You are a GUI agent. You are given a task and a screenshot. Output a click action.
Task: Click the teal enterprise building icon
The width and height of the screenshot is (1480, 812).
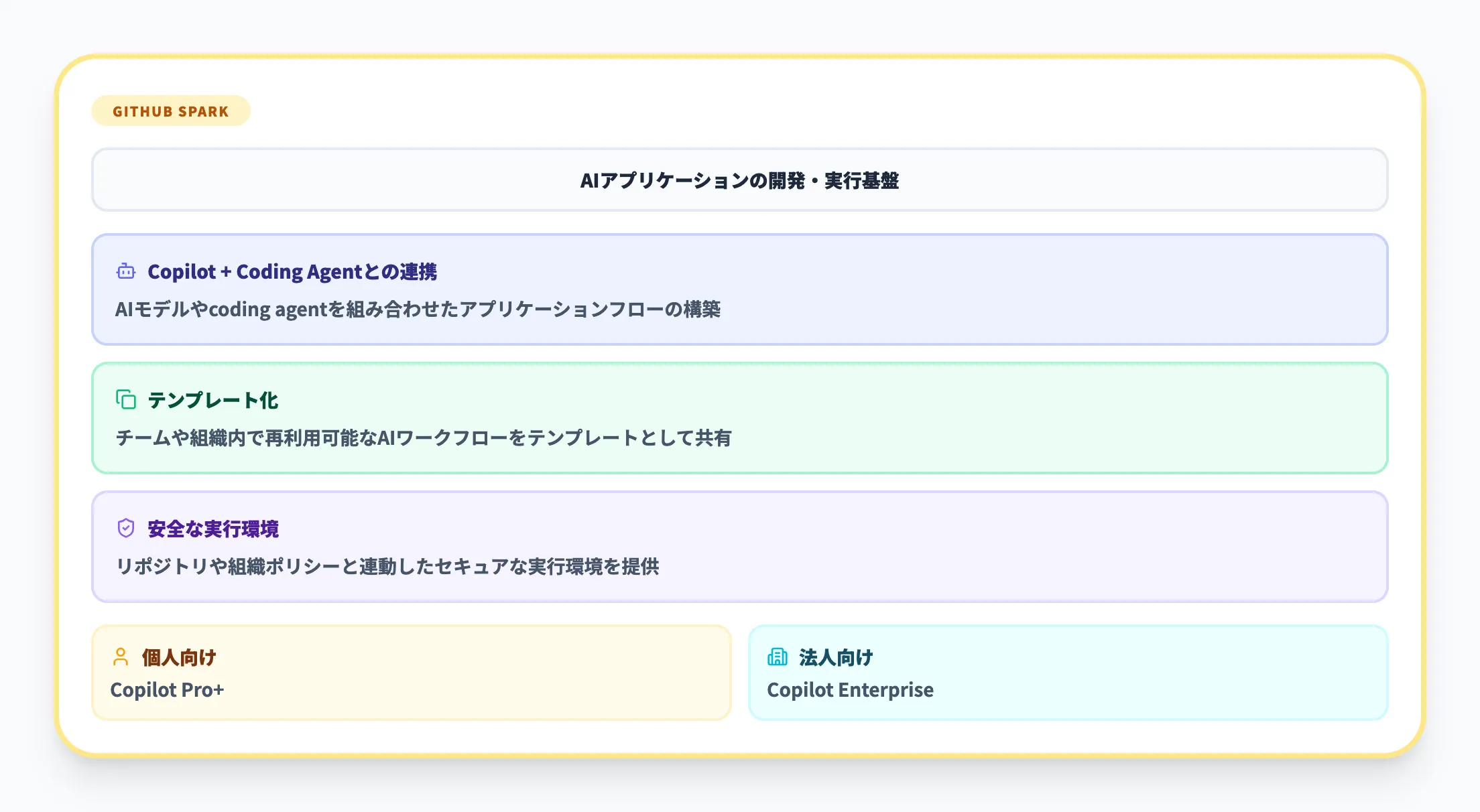[x=778, y=657]
